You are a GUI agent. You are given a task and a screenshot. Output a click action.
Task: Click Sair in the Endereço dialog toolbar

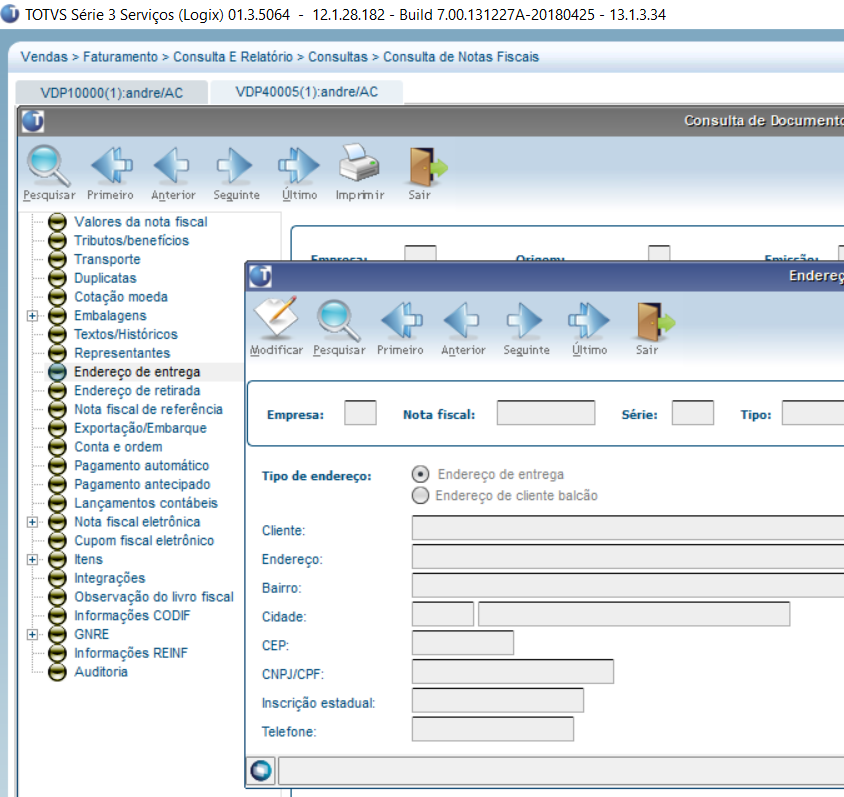pyautogui.click(x=655, y=327)
